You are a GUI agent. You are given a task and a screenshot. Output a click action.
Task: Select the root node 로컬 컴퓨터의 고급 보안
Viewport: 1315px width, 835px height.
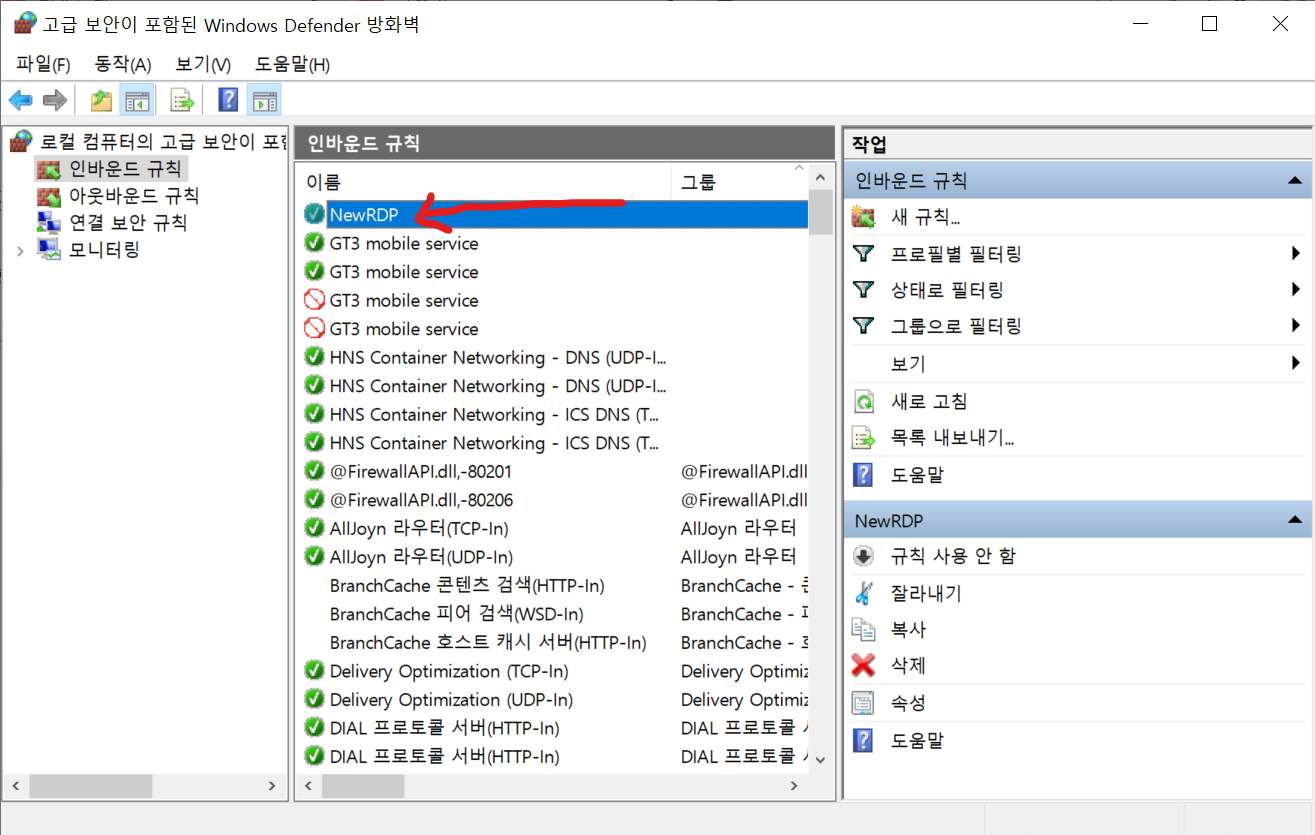click(163, 141)
